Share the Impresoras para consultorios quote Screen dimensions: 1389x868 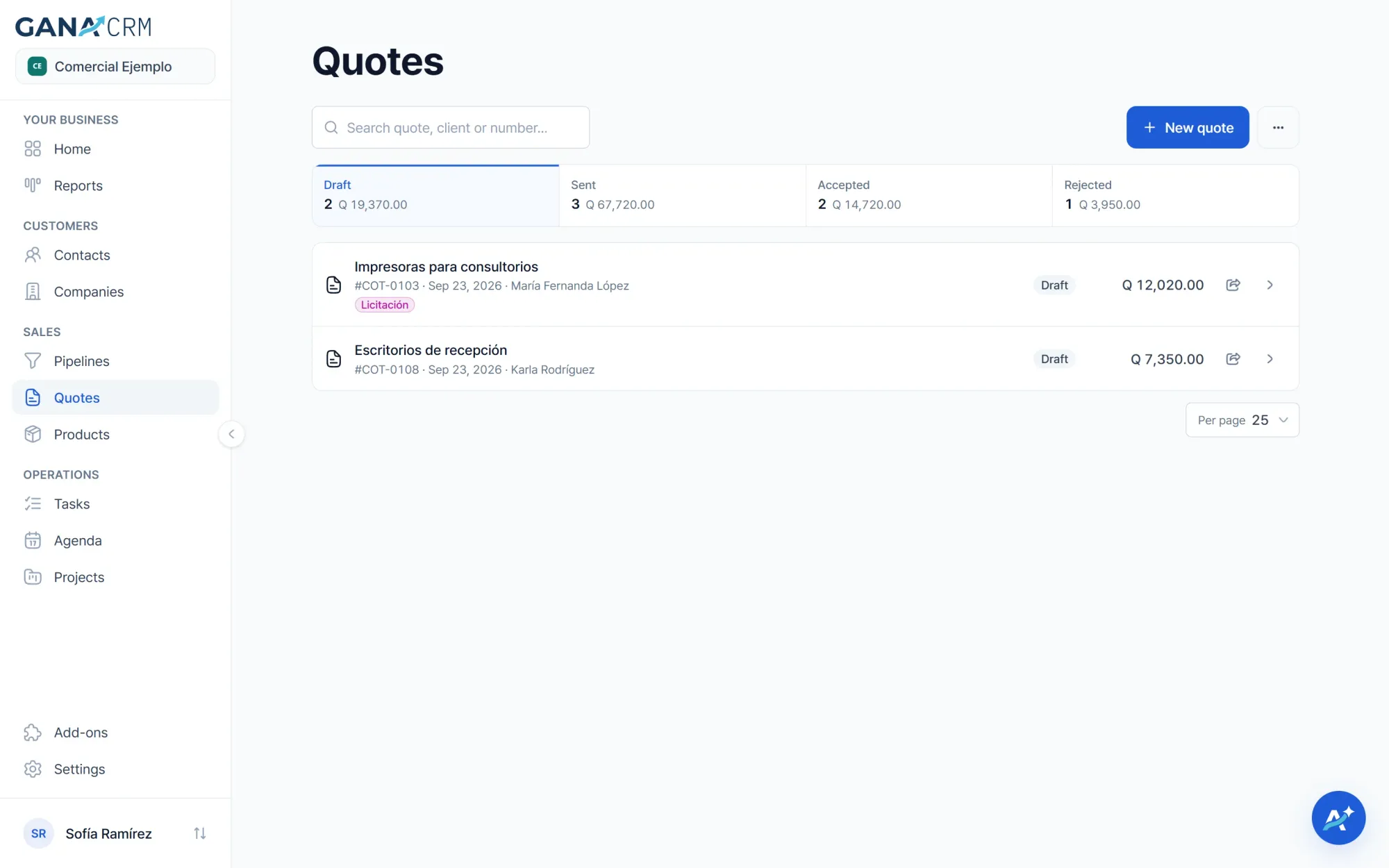point(1233,285)
